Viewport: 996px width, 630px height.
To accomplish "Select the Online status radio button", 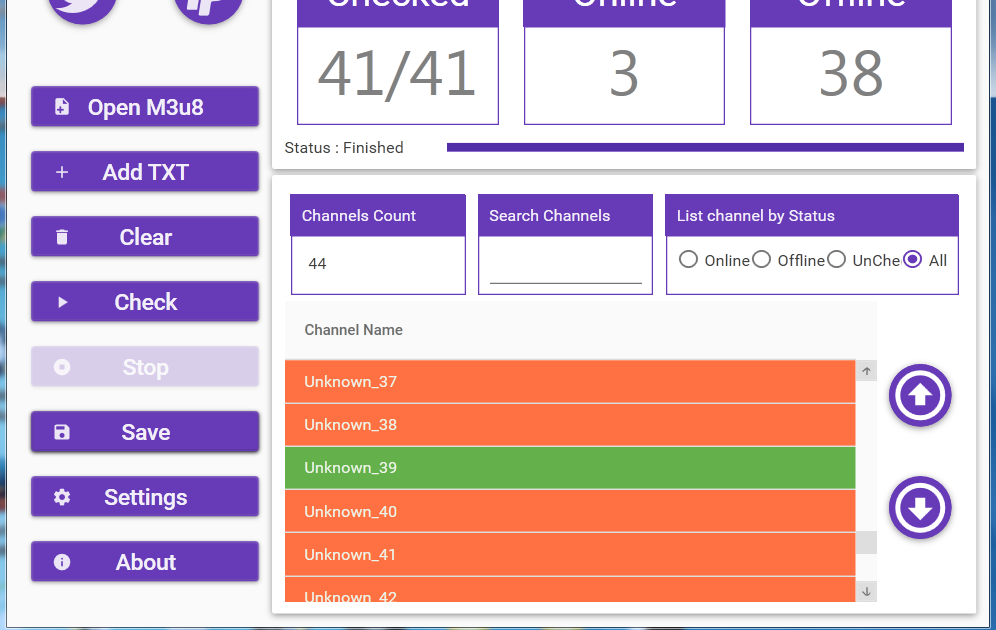I will (688, 258).
